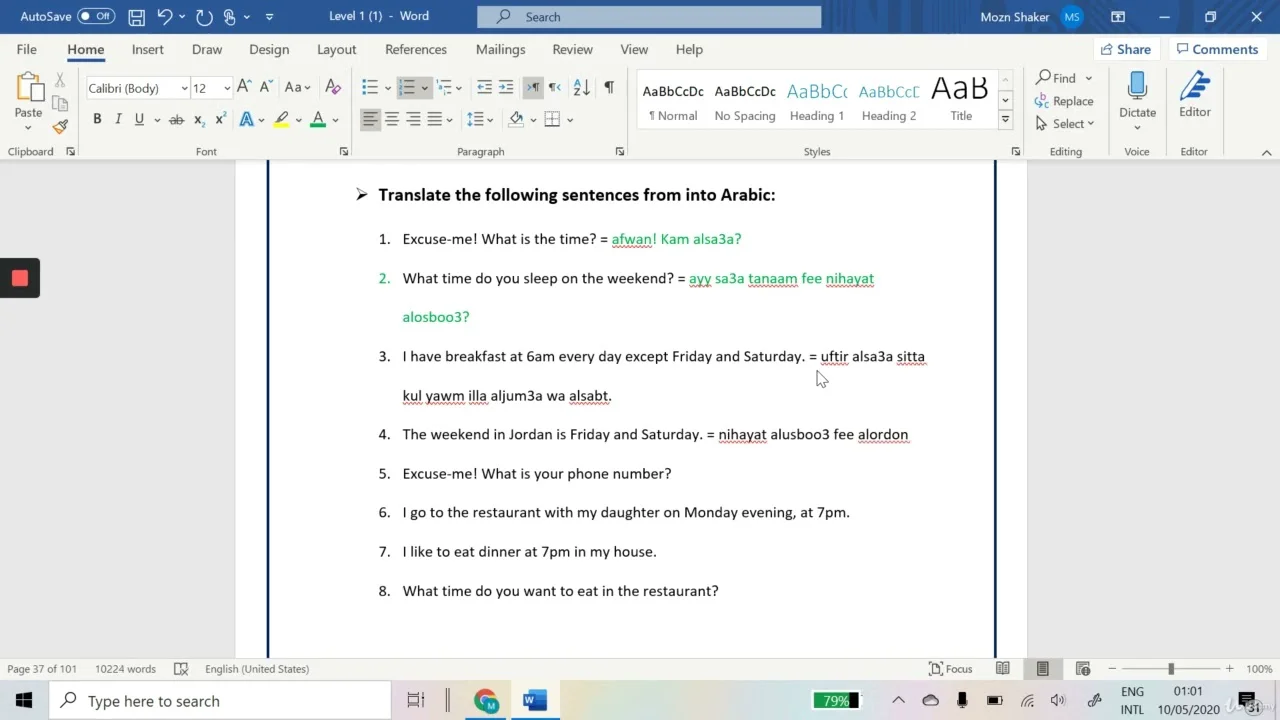The image size is (1280, 720).
Task: Apply italic formatting
Action: tap(118, 119)
